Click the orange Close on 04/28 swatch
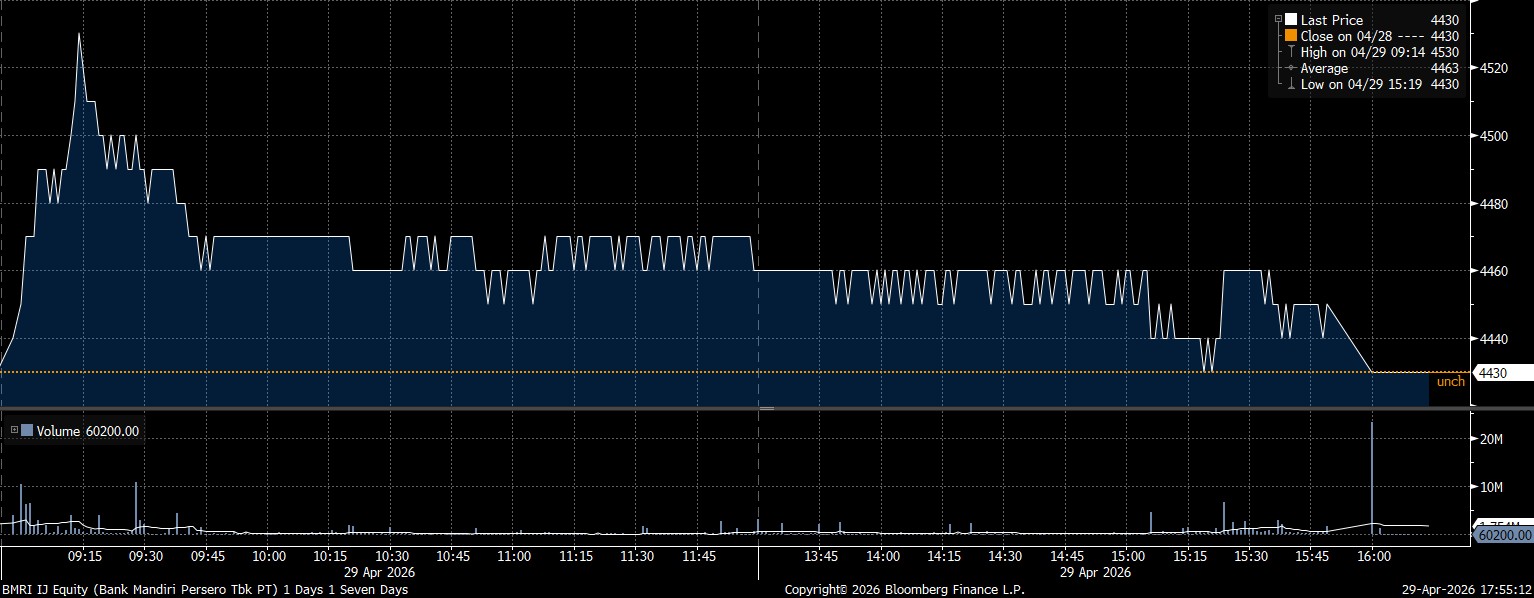This screenshot has height=598, width=1534. coord(1291,36)
